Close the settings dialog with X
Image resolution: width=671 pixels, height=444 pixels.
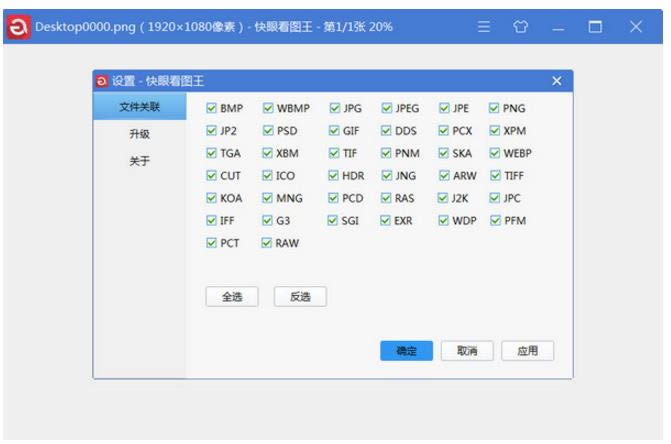[557, 81]
